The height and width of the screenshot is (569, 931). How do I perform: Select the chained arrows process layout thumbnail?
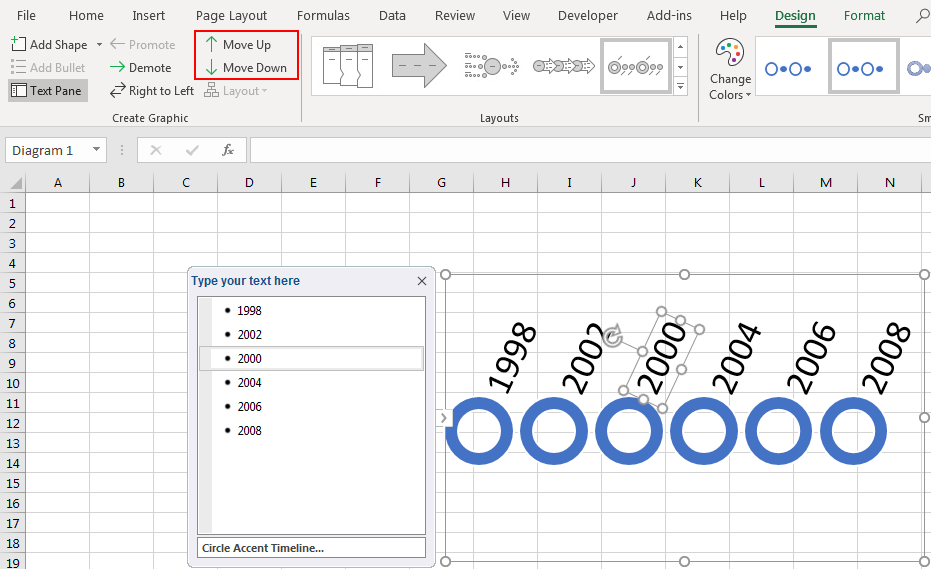(563, 66)
